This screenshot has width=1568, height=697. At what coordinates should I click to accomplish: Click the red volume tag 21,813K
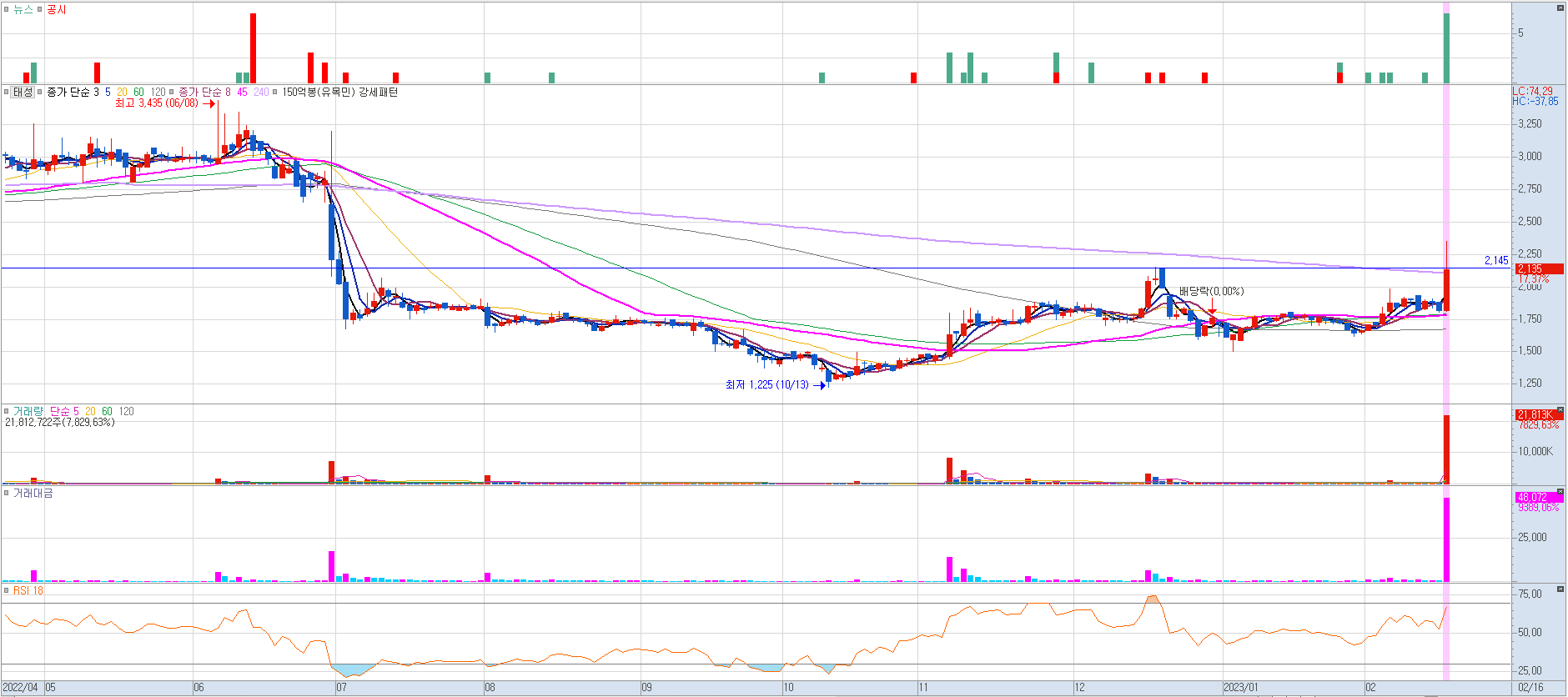point(1539,414)
